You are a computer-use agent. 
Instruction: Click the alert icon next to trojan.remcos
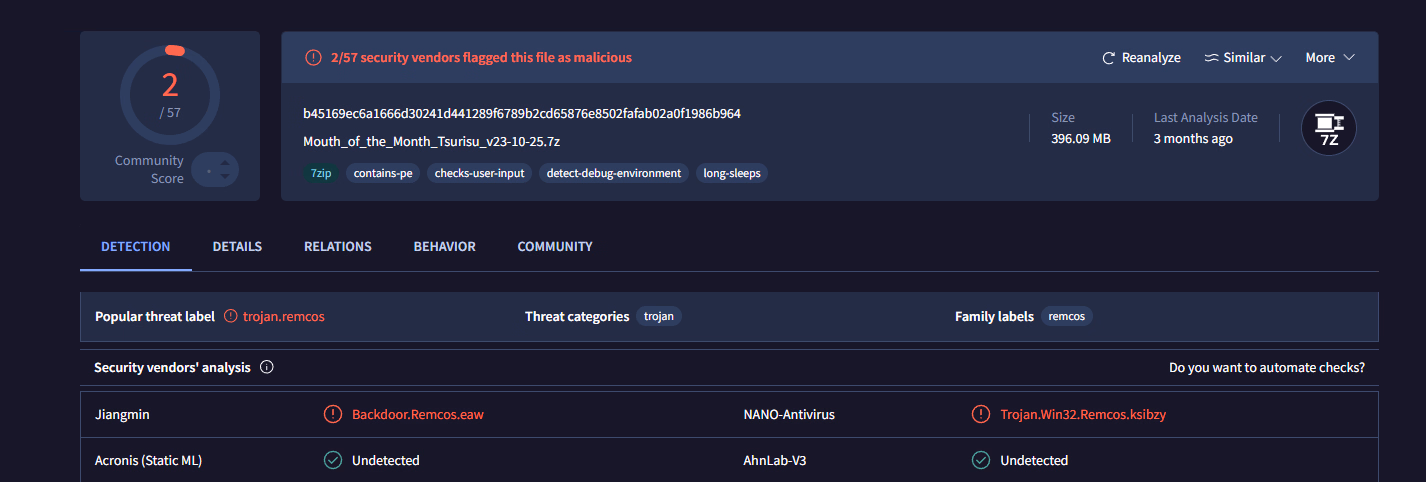(231, 316)
